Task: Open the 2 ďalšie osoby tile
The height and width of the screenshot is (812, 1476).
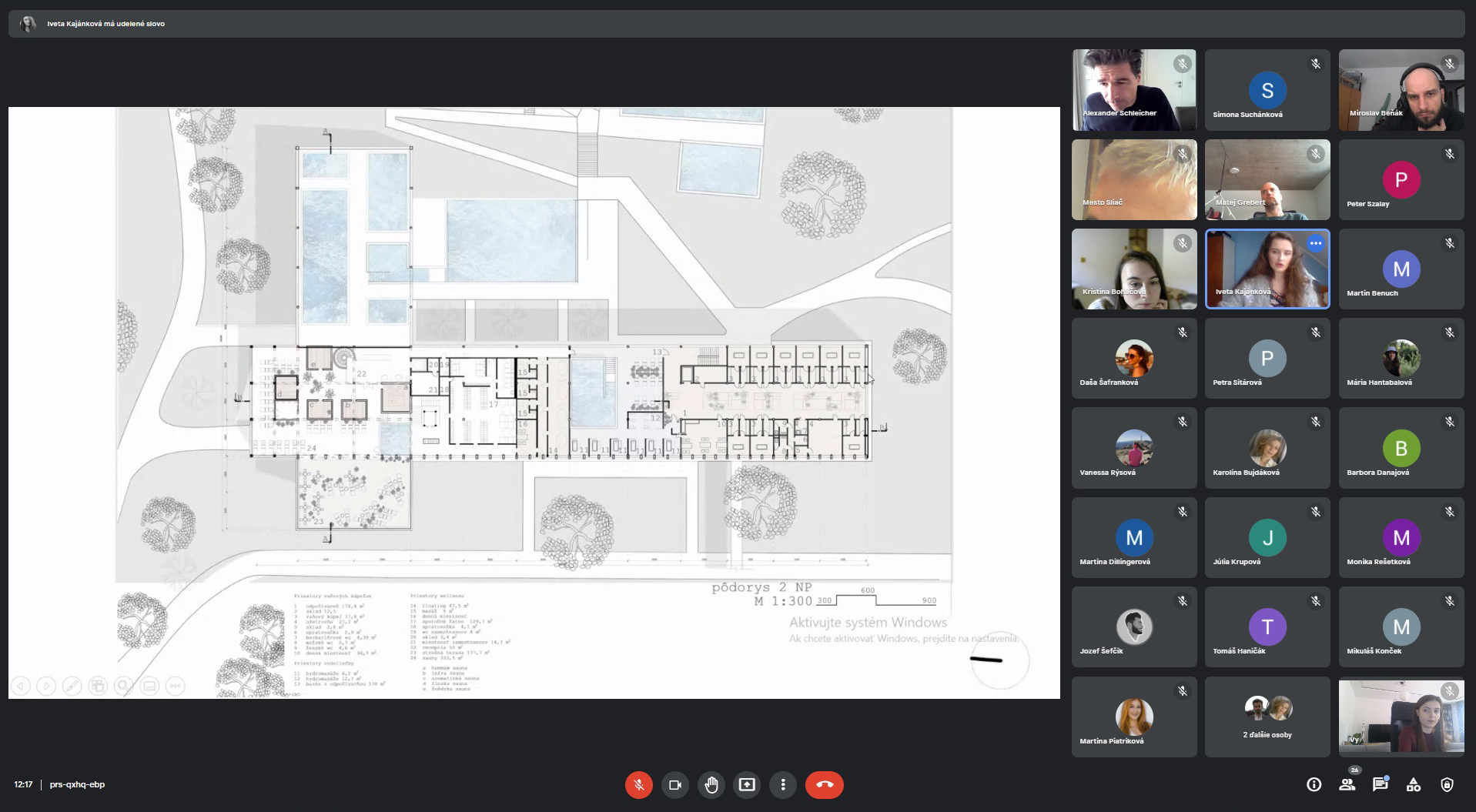Action: click(1267, 717)
